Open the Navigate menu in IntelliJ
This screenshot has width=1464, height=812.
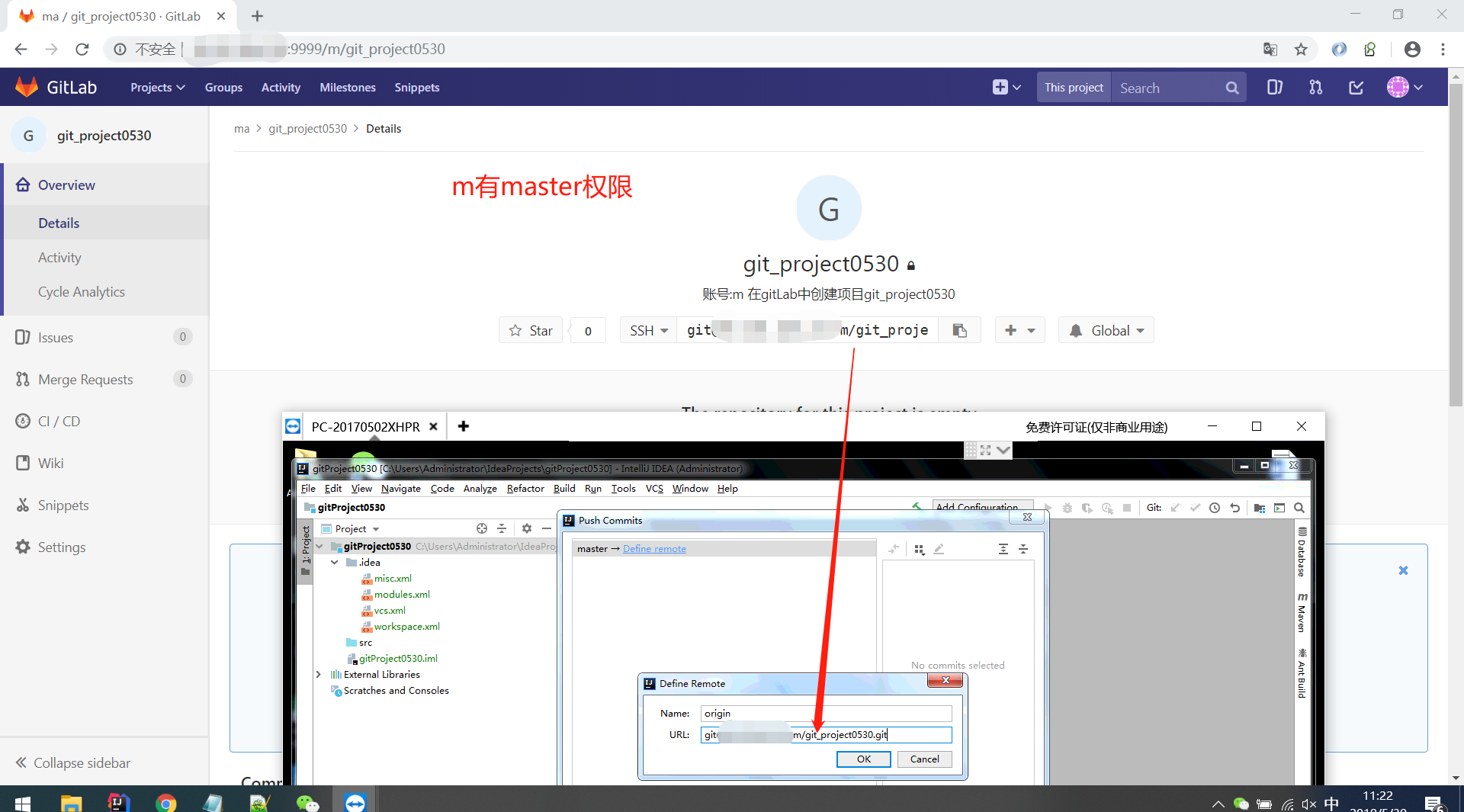tap(401, 489)
